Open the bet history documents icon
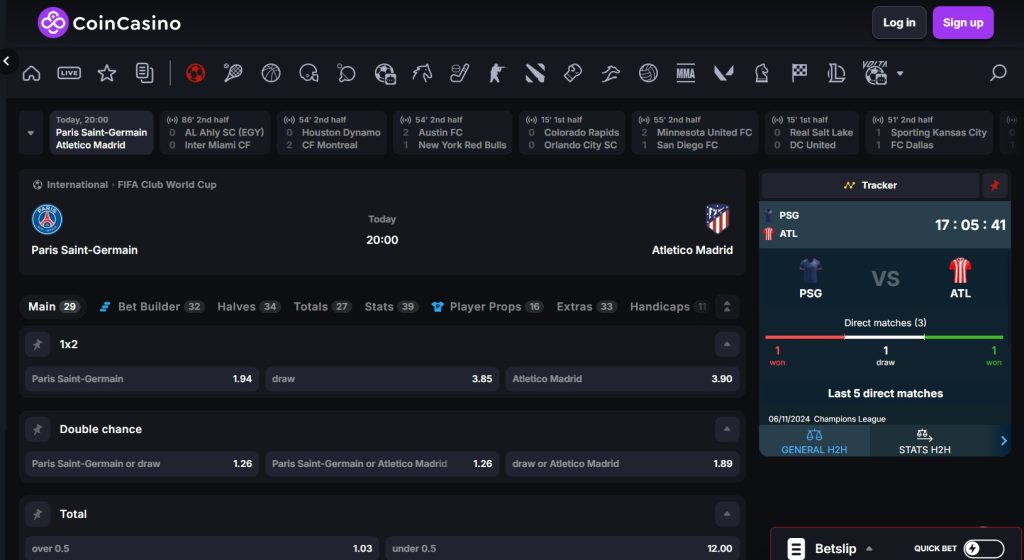Viewport: 1024px width, 560px height. tap(144, 73)
